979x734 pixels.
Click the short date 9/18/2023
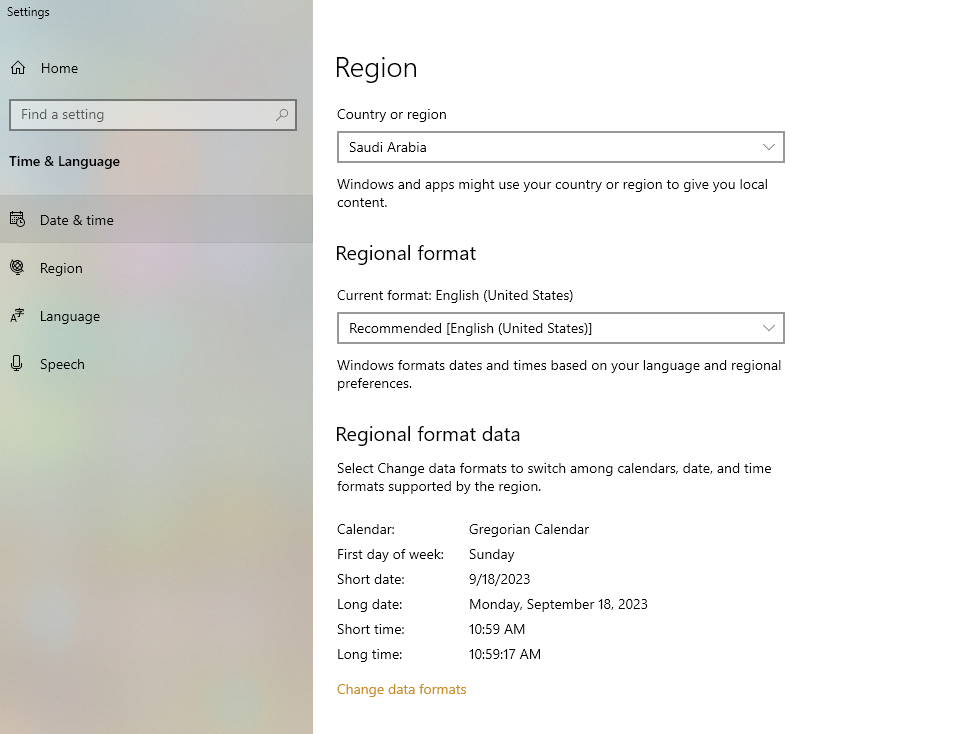[499, 579]
